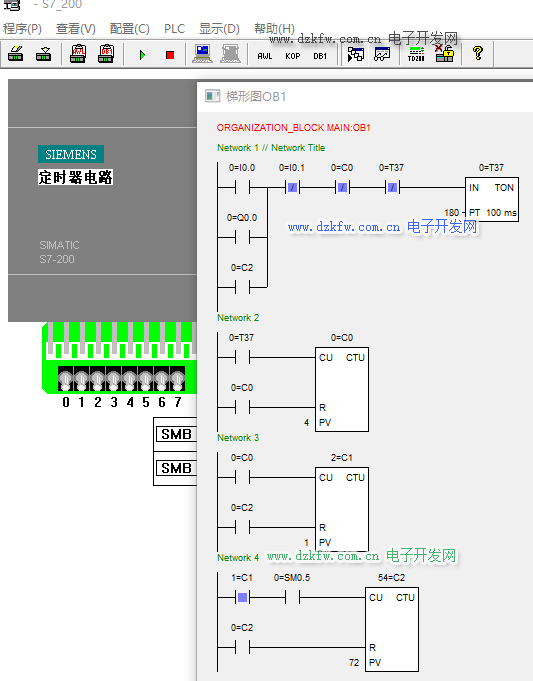Click the paste AWL program icon
Viewport: 533px width, 681px height.
tap(78, 54)
